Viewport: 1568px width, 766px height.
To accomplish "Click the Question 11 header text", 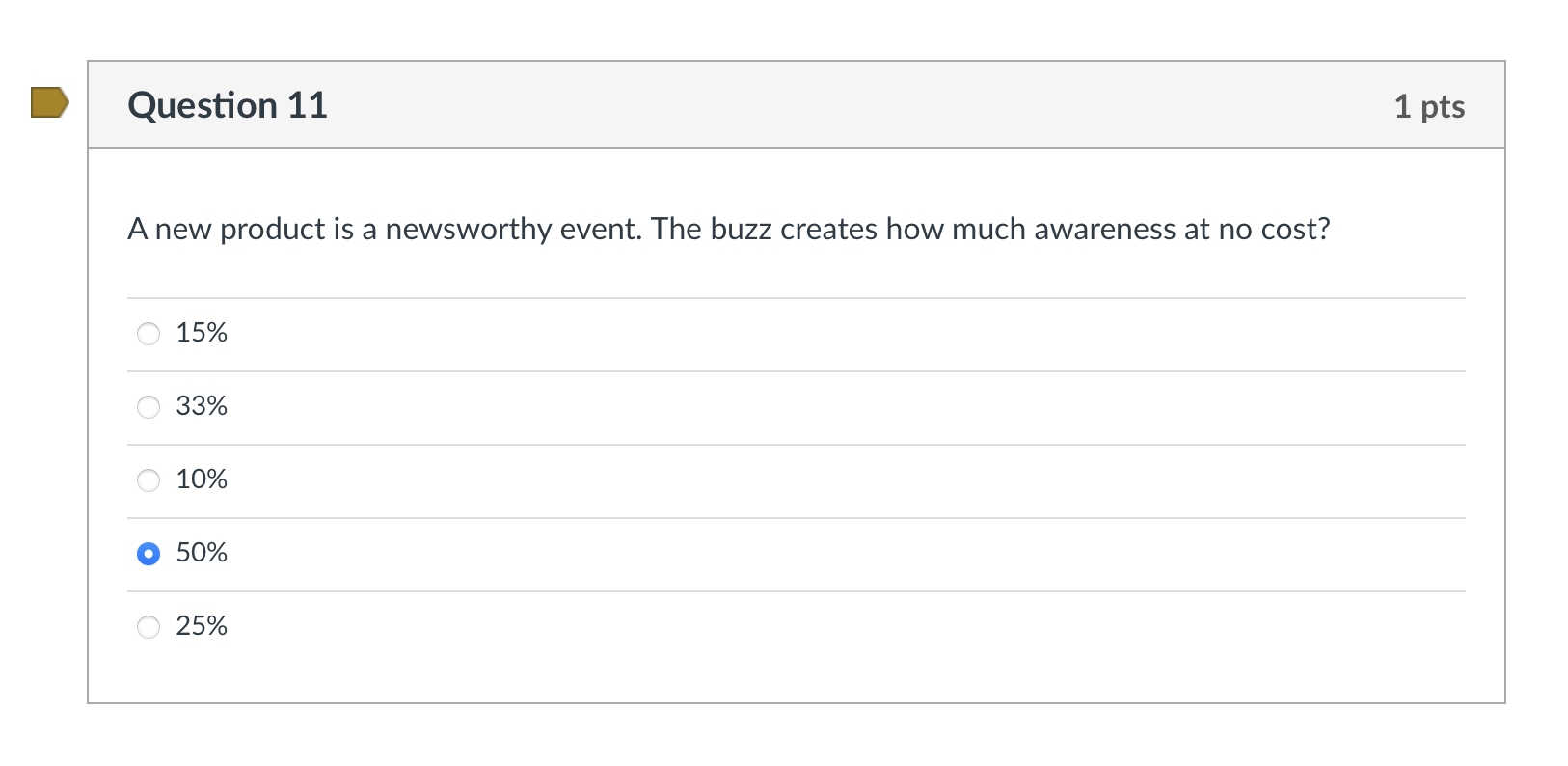I will (x=228, y=106).
